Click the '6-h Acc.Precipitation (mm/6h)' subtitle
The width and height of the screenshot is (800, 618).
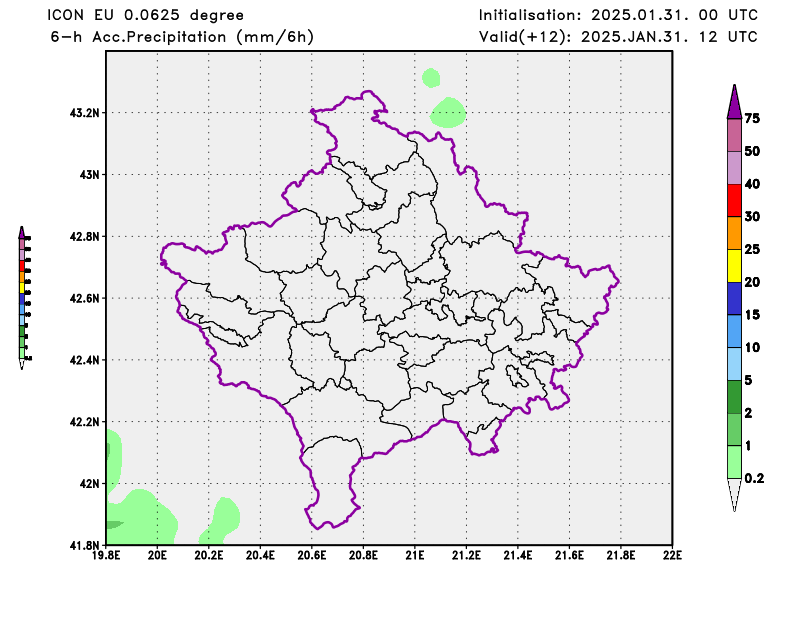[182, 37]
